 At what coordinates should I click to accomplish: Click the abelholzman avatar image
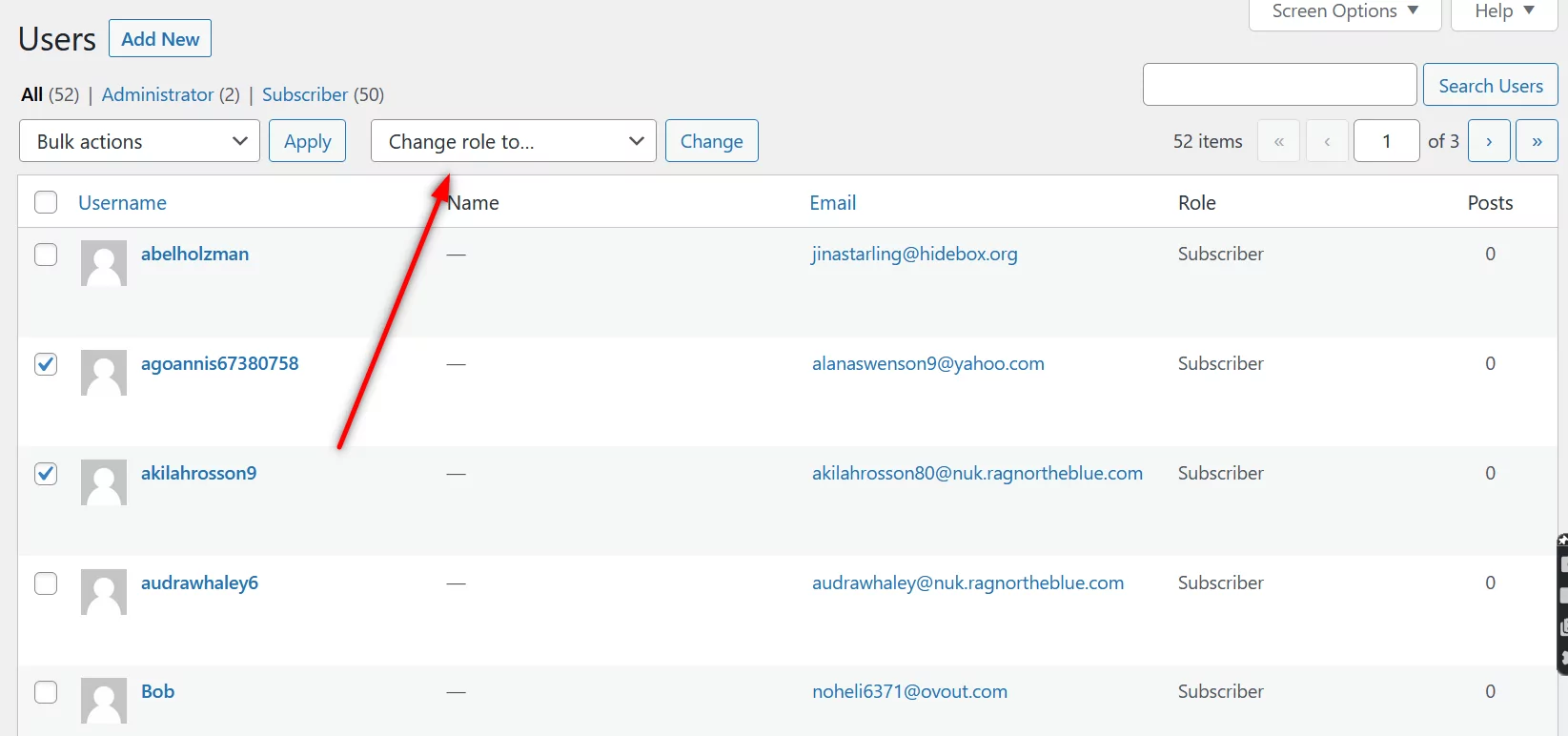[x=104, y=263]
